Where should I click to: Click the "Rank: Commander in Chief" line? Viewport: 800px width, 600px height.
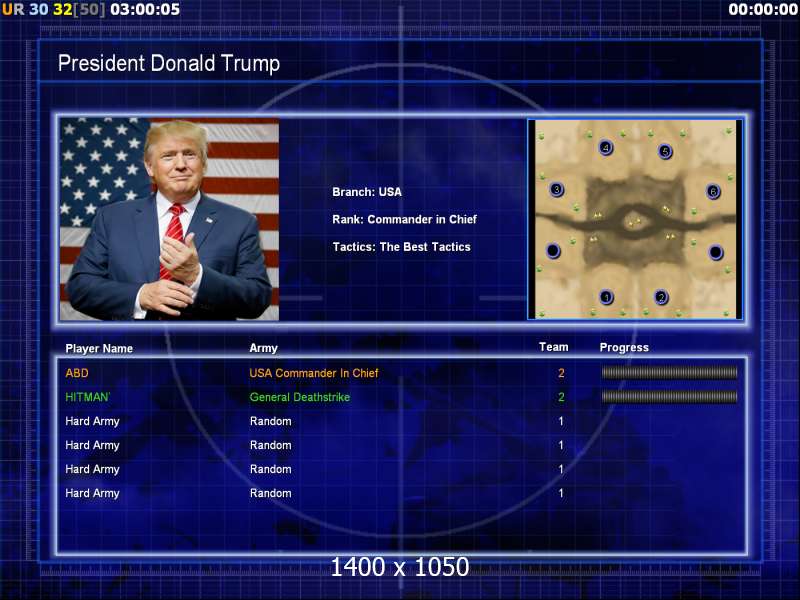coord(405,219)
